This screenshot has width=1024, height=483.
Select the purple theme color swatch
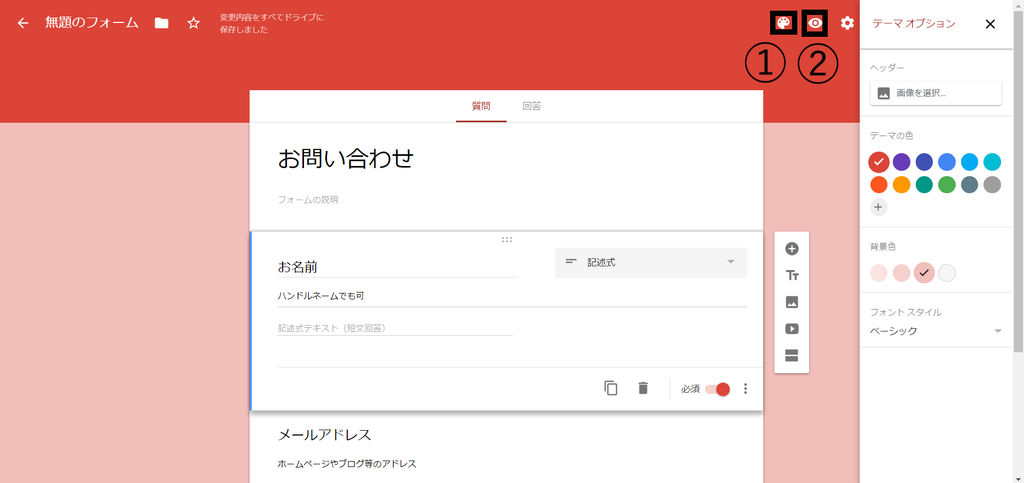(x=901, y=161)
